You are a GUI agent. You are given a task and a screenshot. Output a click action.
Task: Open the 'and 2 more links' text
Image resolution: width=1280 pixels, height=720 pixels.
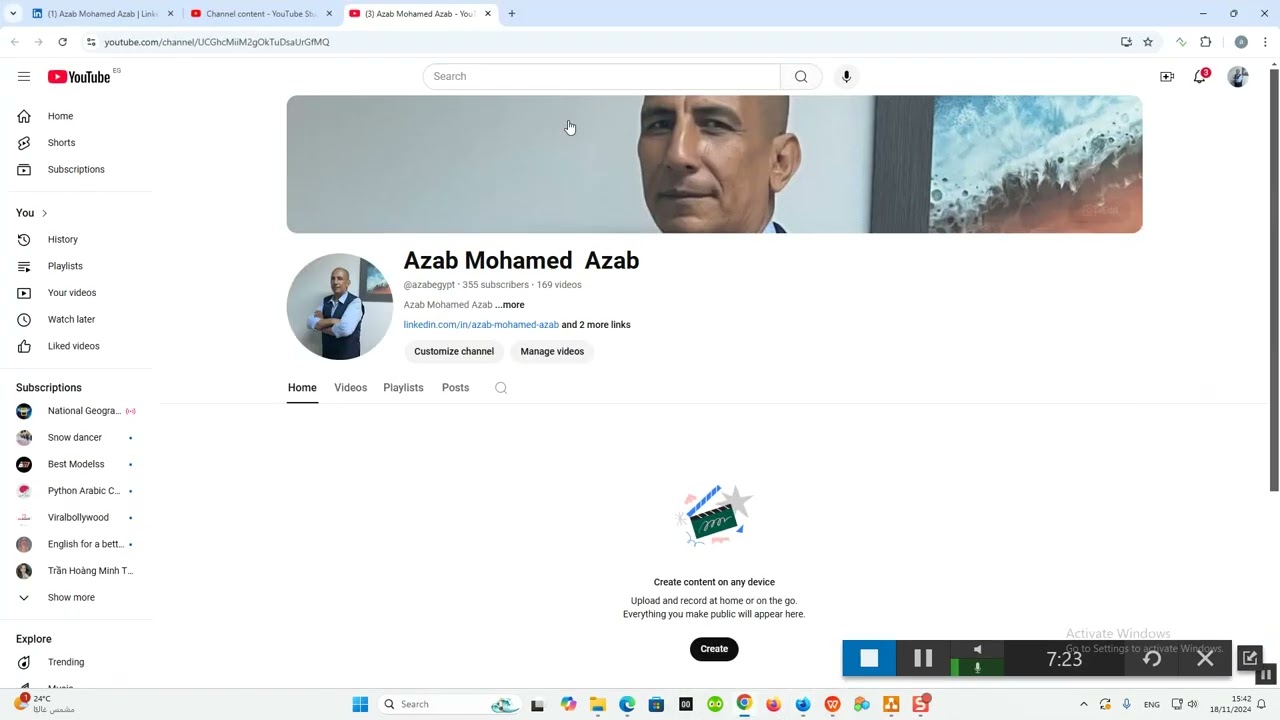(x=596, y=325)
